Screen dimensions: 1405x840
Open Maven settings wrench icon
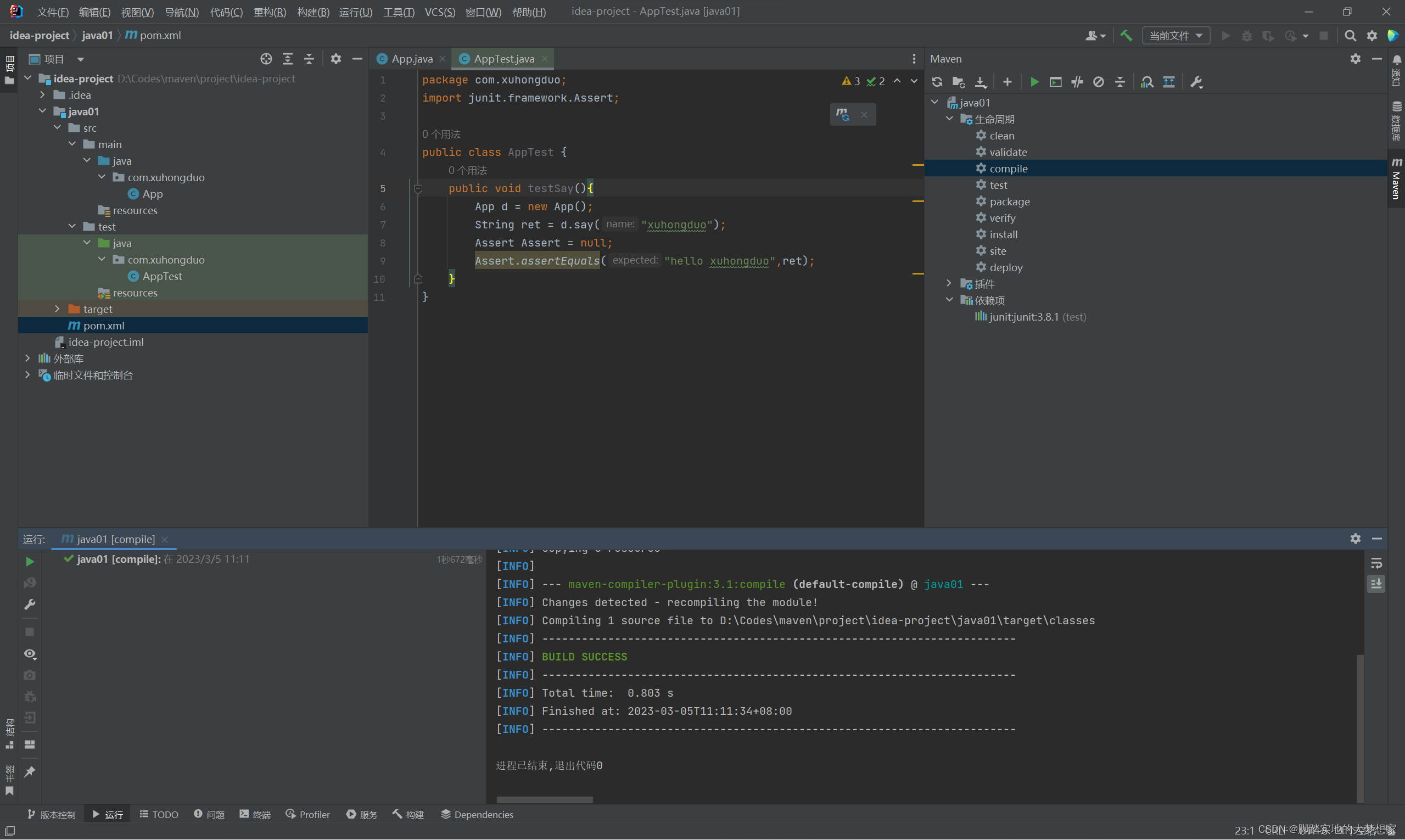(x=1196, y=82)
